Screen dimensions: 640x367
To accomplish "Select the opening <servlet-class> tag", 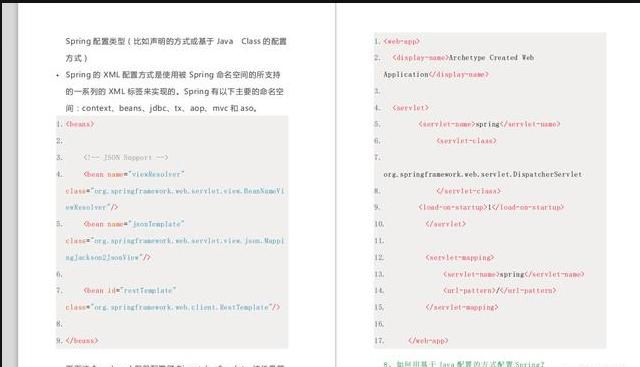I will (x=467, y=141).
